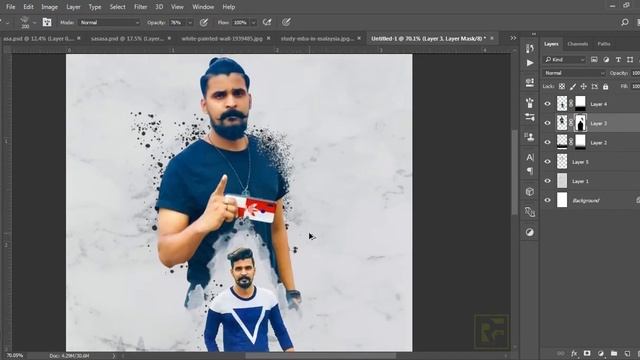Toggle the Brush Settings panel icon
The width and height of the screenshot is (640, 360).
pos(47,22)
